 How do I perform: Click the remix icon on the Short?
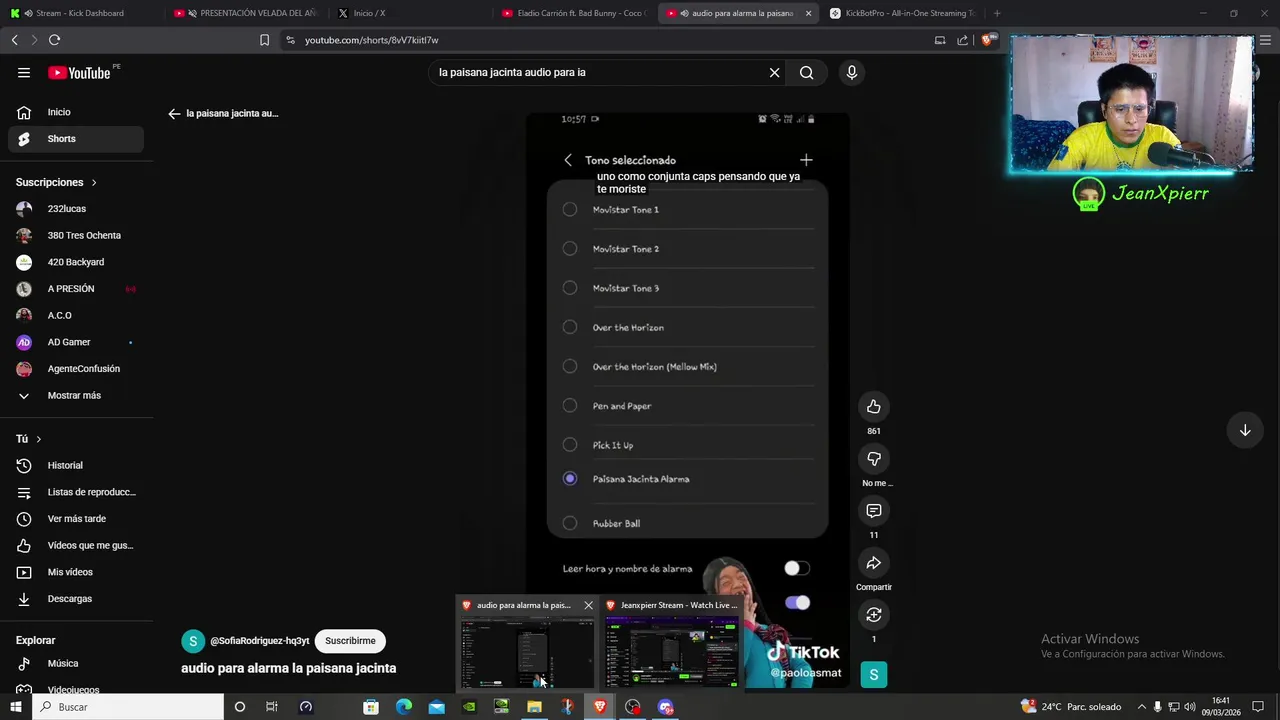874,614
